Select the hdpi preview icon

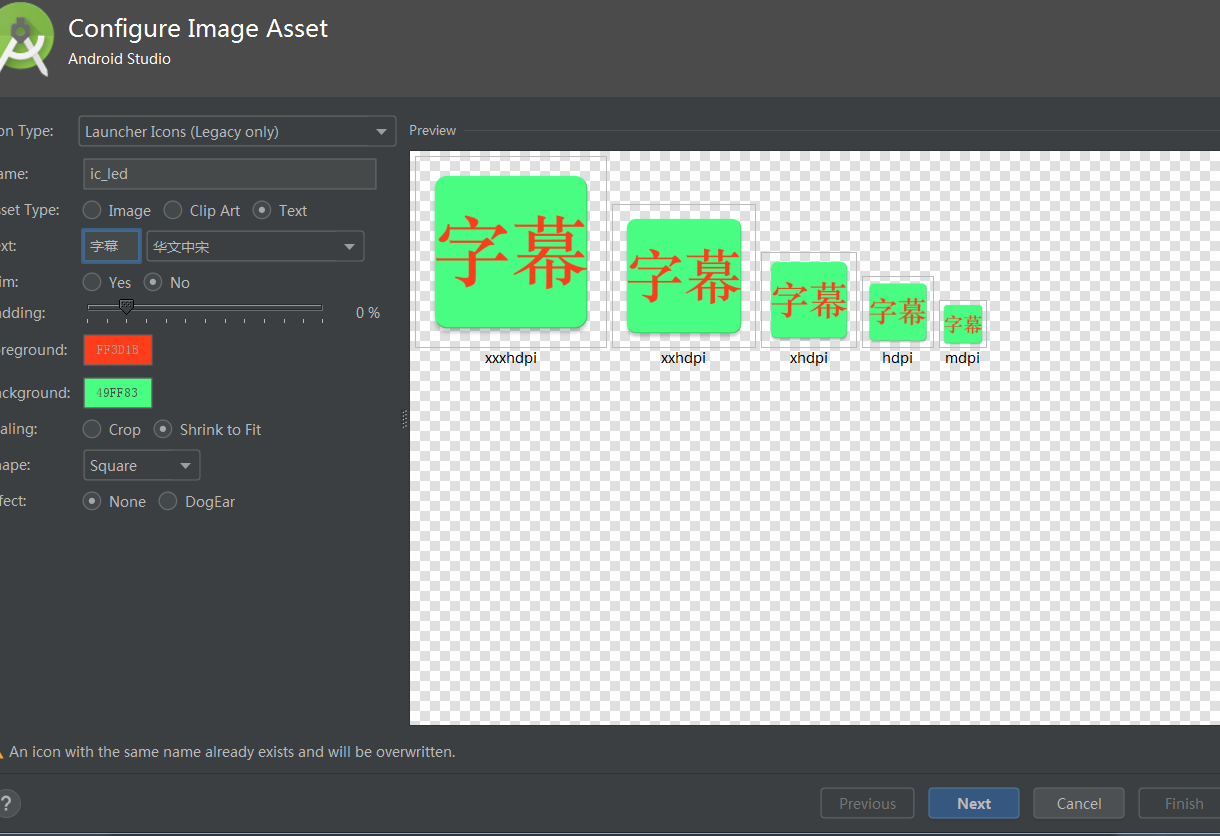tap(898, 312)
